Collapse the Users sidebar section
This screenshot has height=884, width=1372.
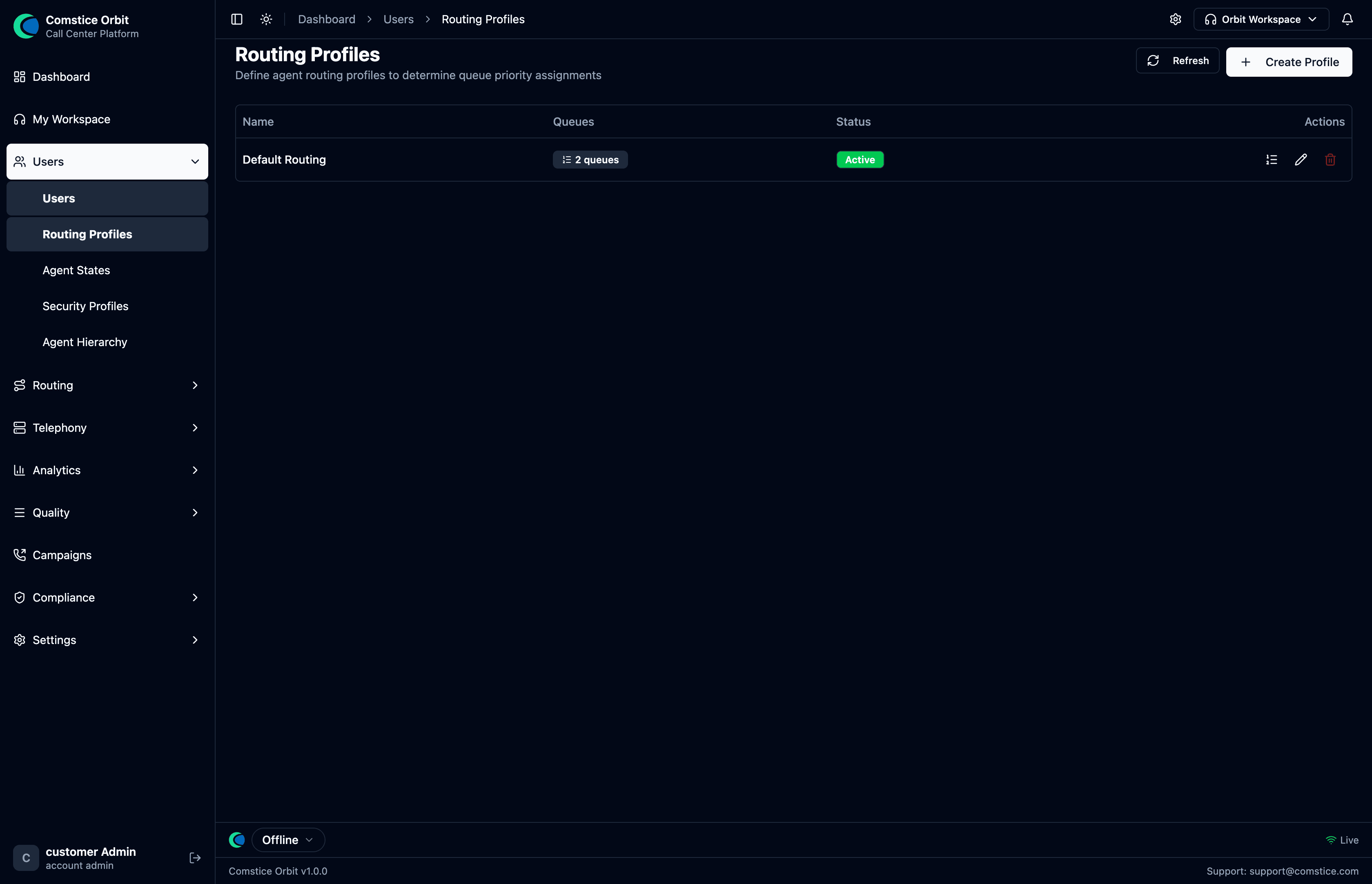coord(107,162)
